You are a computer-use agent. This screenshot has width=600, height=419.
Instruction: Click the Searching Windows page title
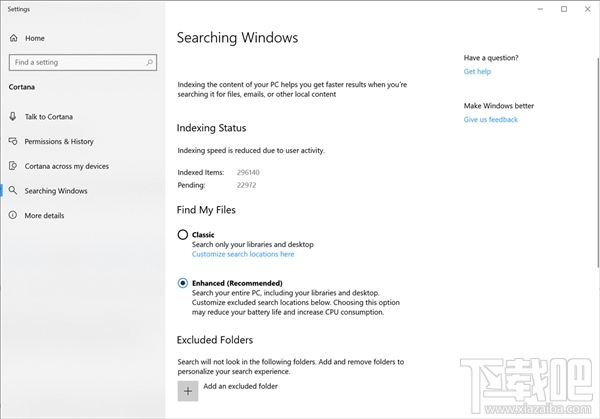click(237, 37)
